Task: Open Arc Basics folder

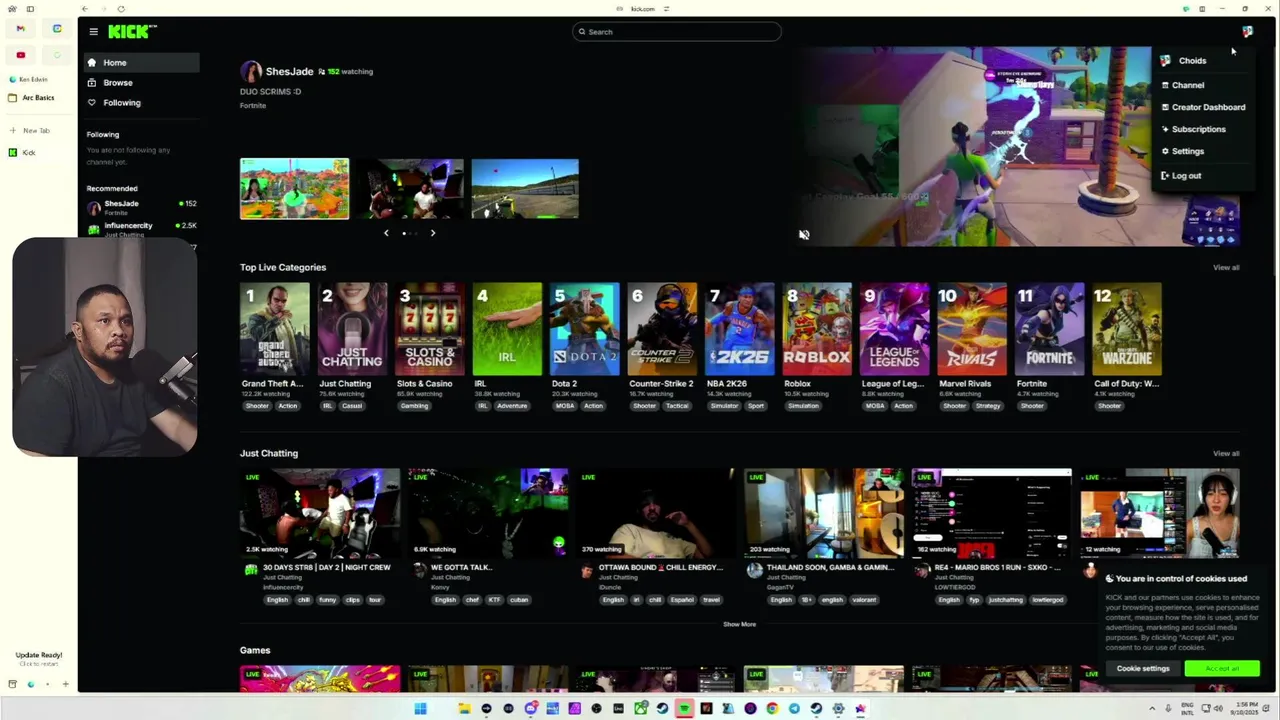Action: (38, 98)
